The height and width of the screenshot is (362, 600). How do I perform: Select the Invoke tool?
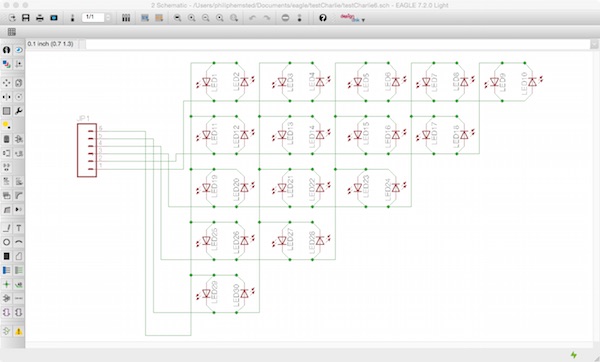[x=18, y=210]
